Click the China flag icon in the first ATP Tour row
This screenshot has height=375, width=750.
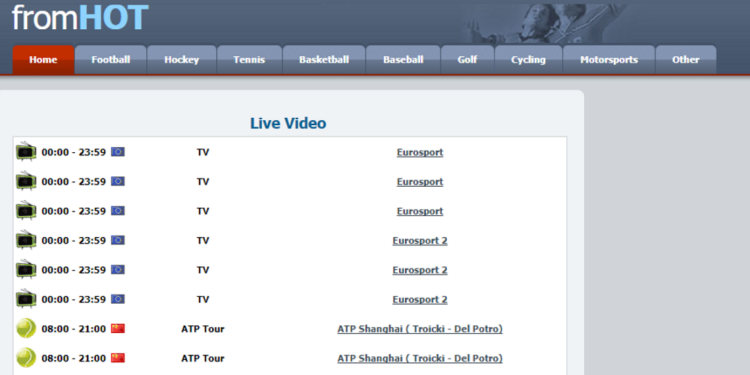click(118, 329)
